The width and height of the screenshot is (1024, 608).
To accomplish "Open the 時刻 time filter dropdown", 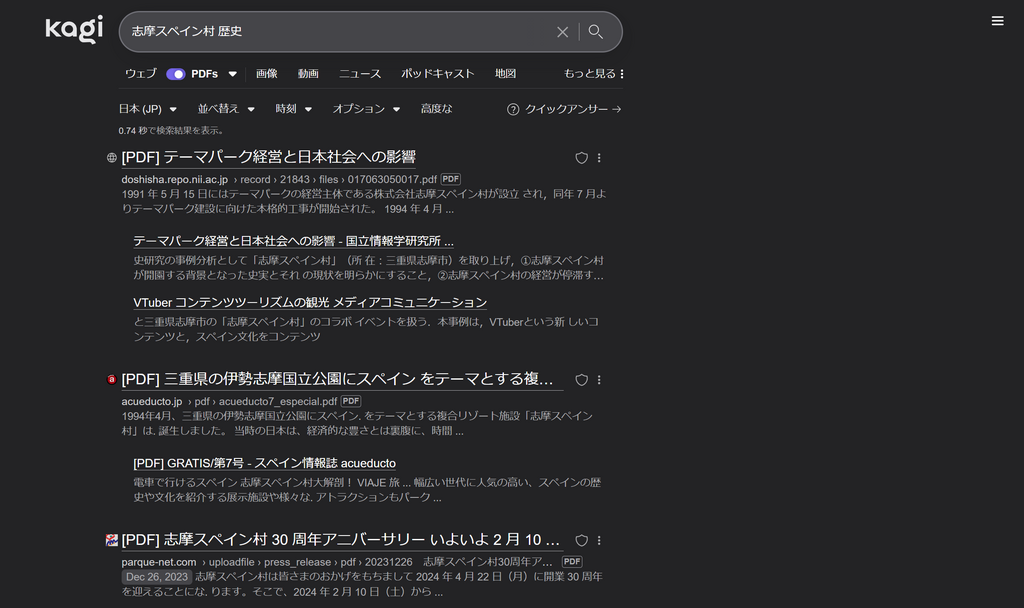I will tap(293, 109).
